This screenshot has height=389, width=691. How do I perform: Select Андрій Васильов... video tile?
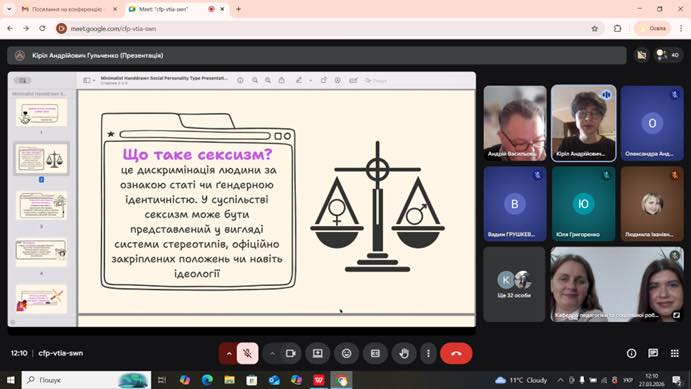pyautogui.click(x=515, y=123)
